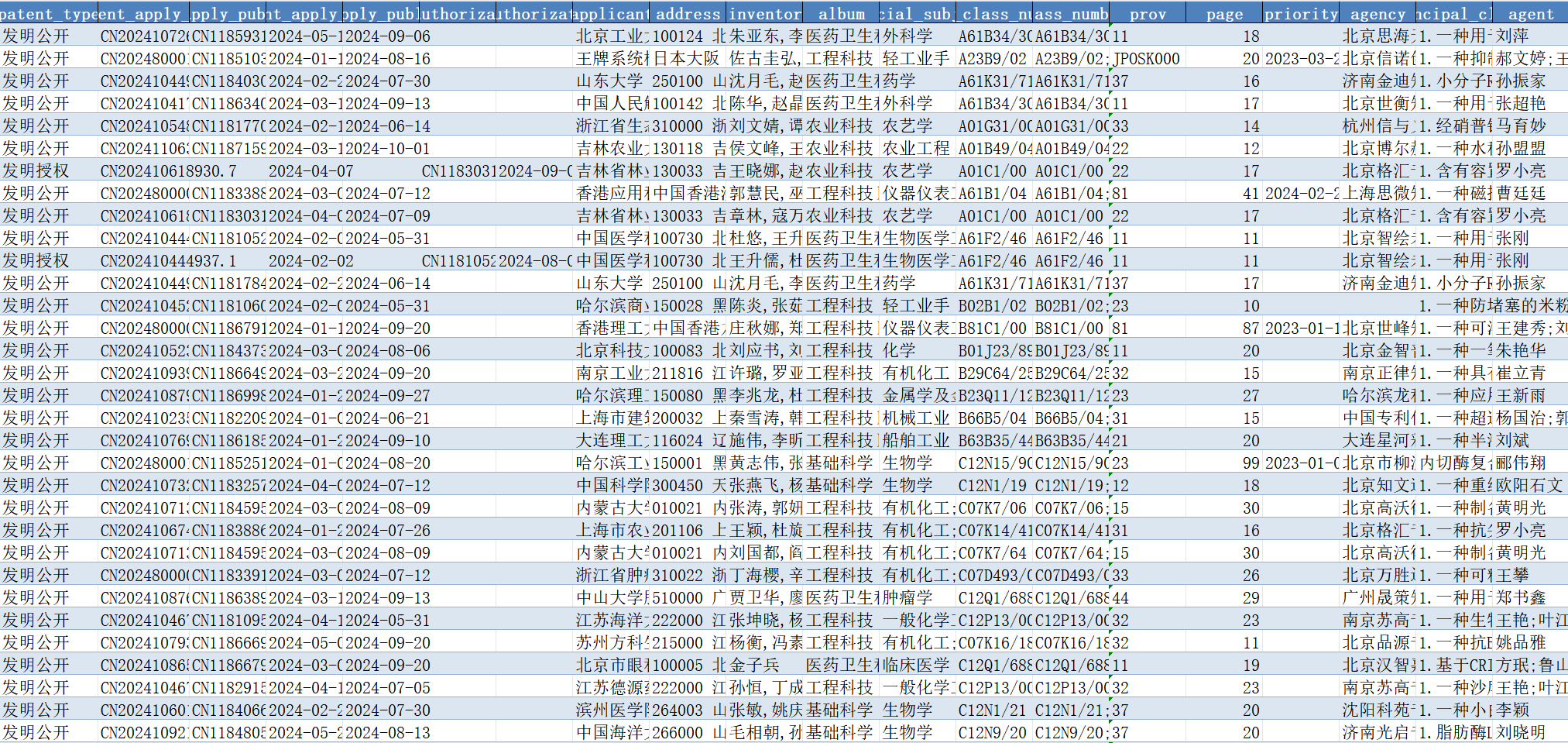Select the agent cell 欧阳石文
Viewport: 1568px width, 743px height.
click(1529, 486)
